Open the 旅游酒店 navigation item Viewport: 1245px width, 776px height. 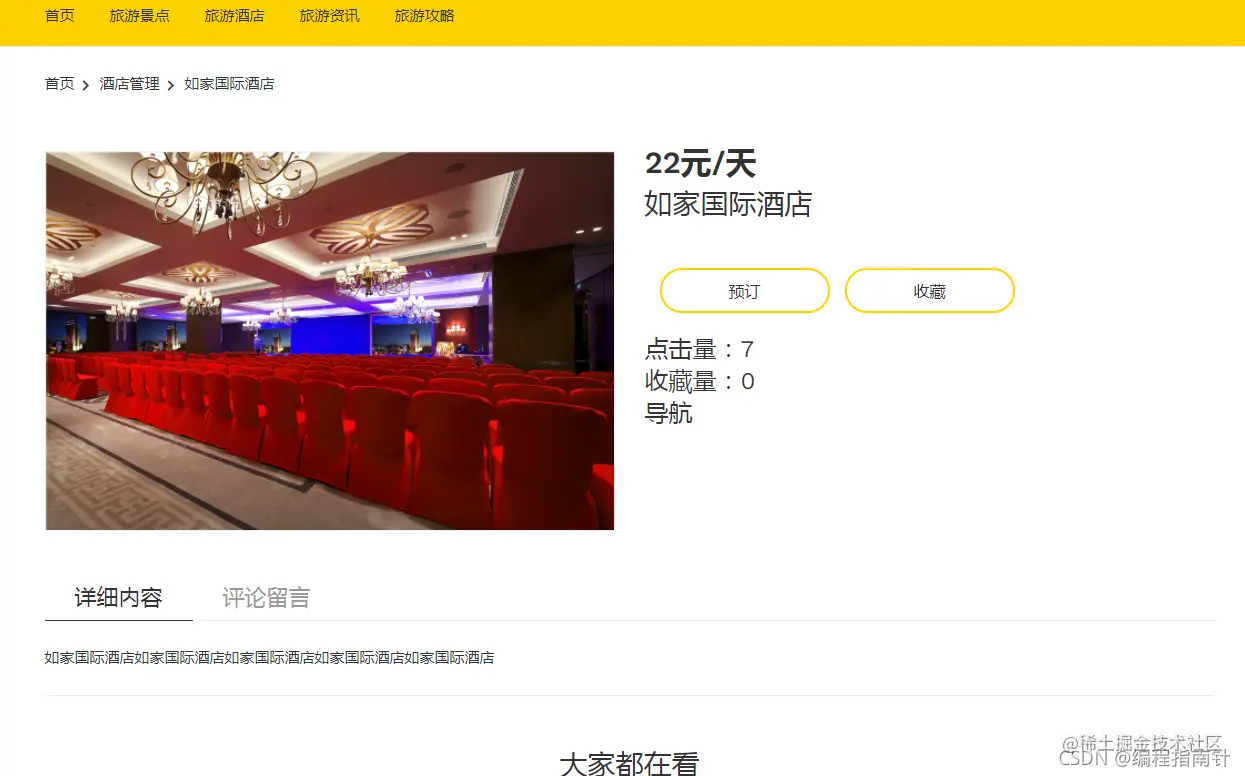tap(235, 16)
